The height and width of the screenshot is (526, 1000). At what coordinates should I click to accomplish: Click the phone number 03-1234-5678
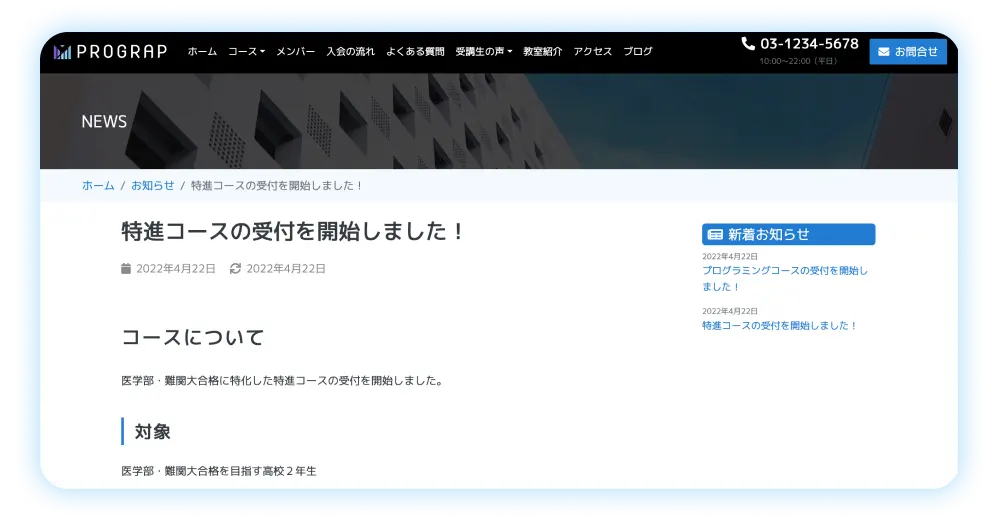click(x=809, y=43)
